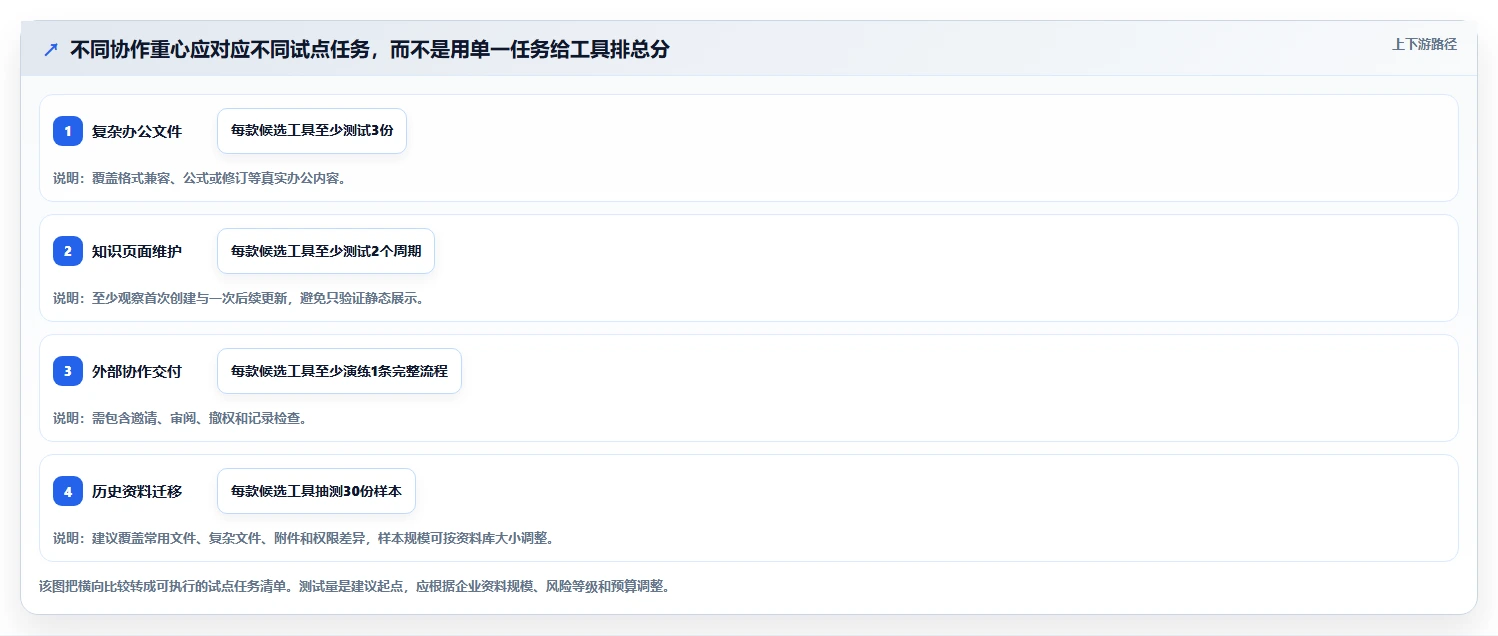The image size is (1498, 636).
Task: Click the 复杂办公文件 task title
Action: [137, 131]
